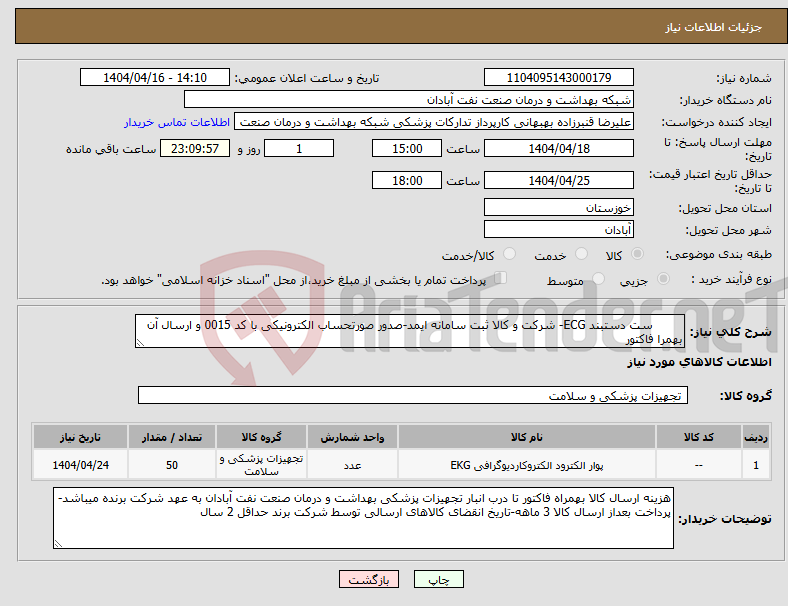Screen dimensions: 788x606
Task: Click the ردیف column header
Action: [x=756, y=437]
